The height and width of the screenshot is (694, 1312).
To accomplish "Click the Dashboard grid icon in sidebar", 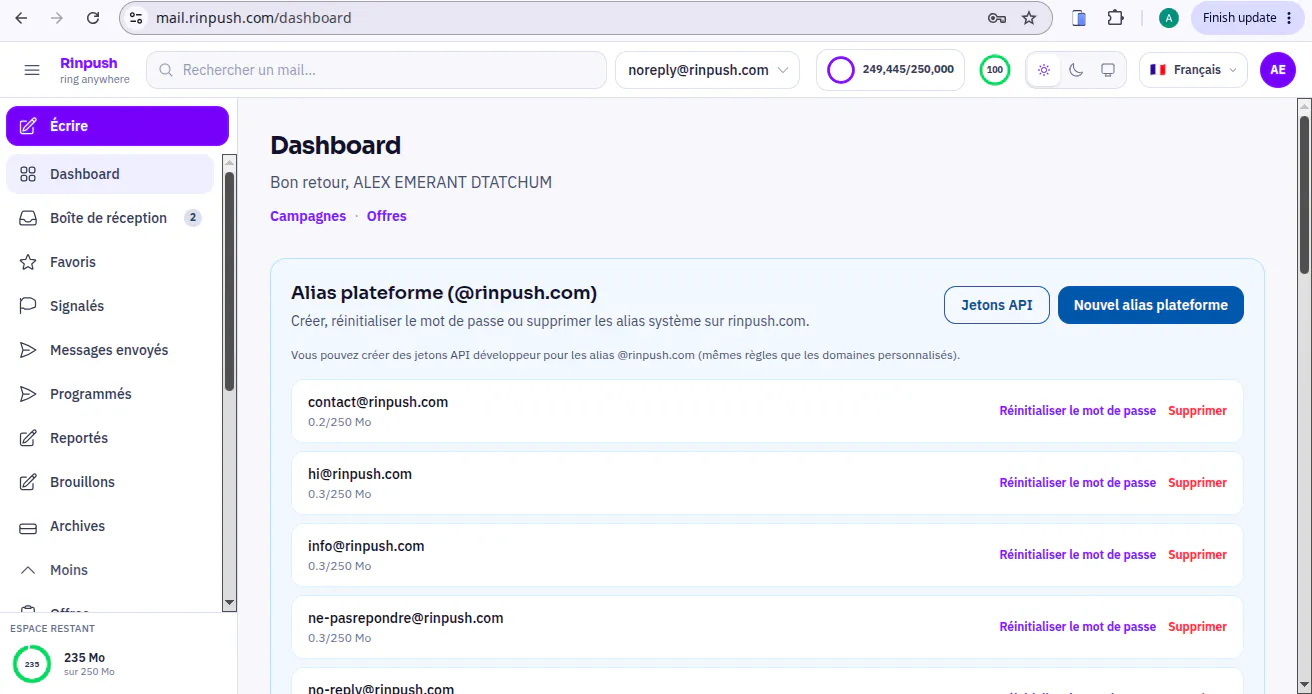I will point(29,174).
